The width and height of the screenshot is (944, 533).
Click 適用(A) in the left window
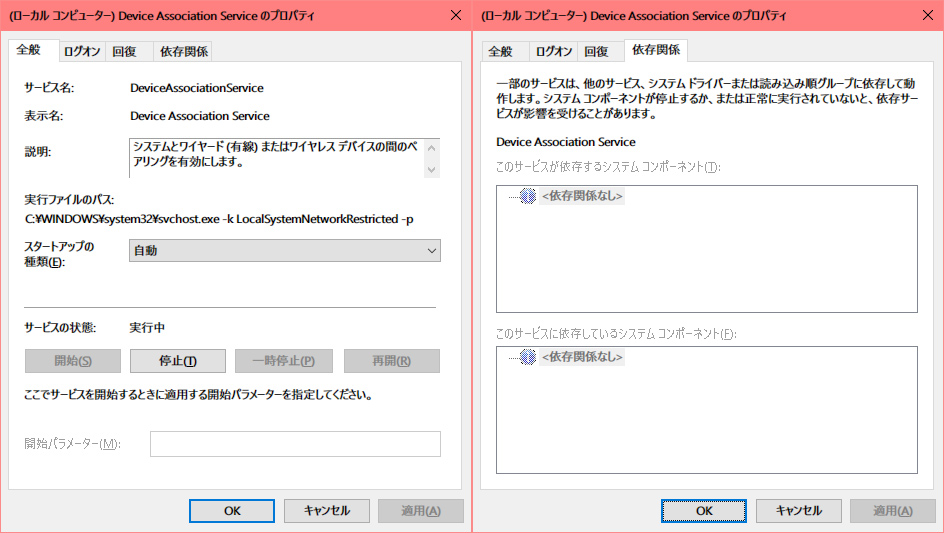[421, 511]
